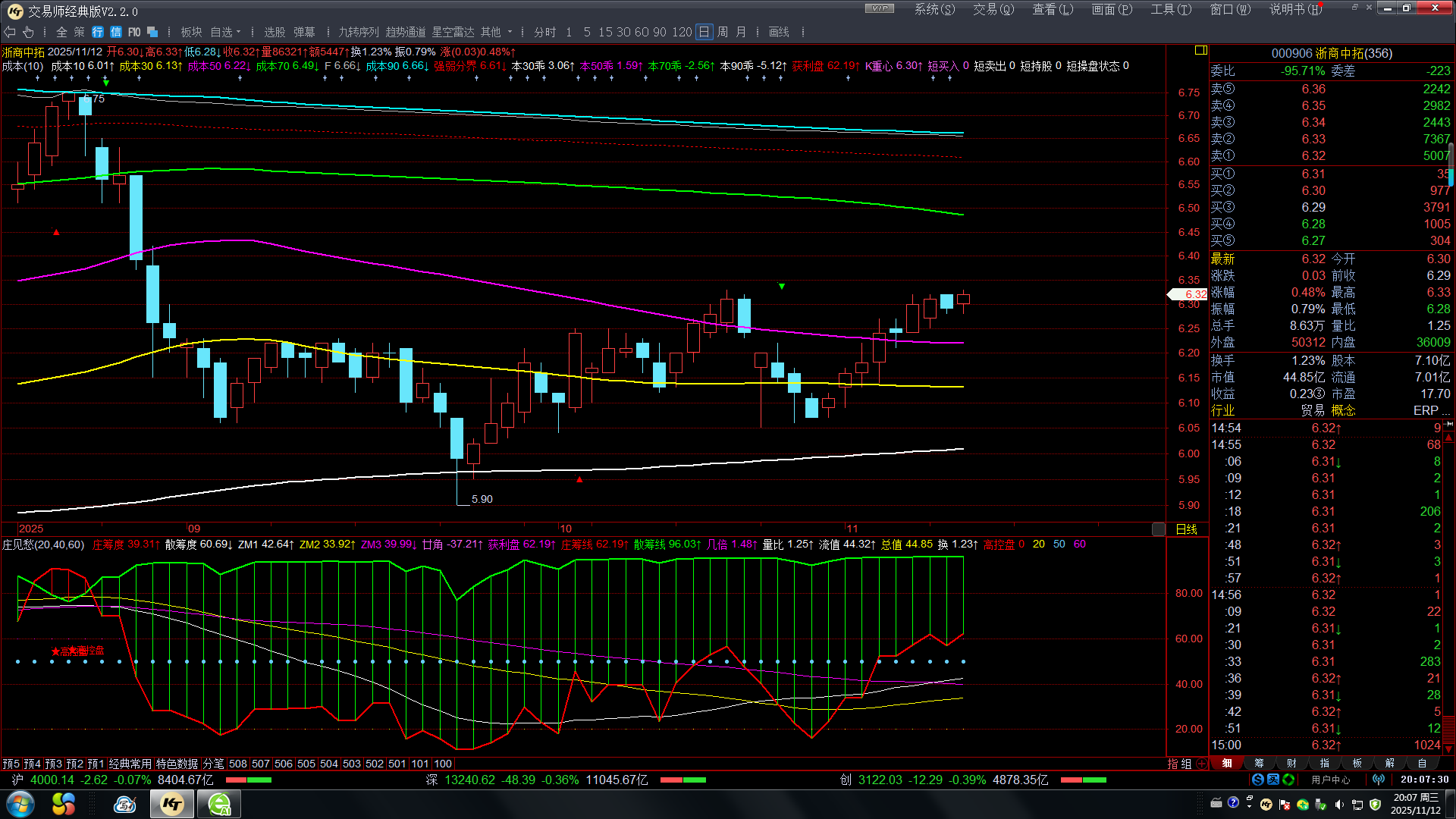Click the back arrow toolbar icon

10,32
